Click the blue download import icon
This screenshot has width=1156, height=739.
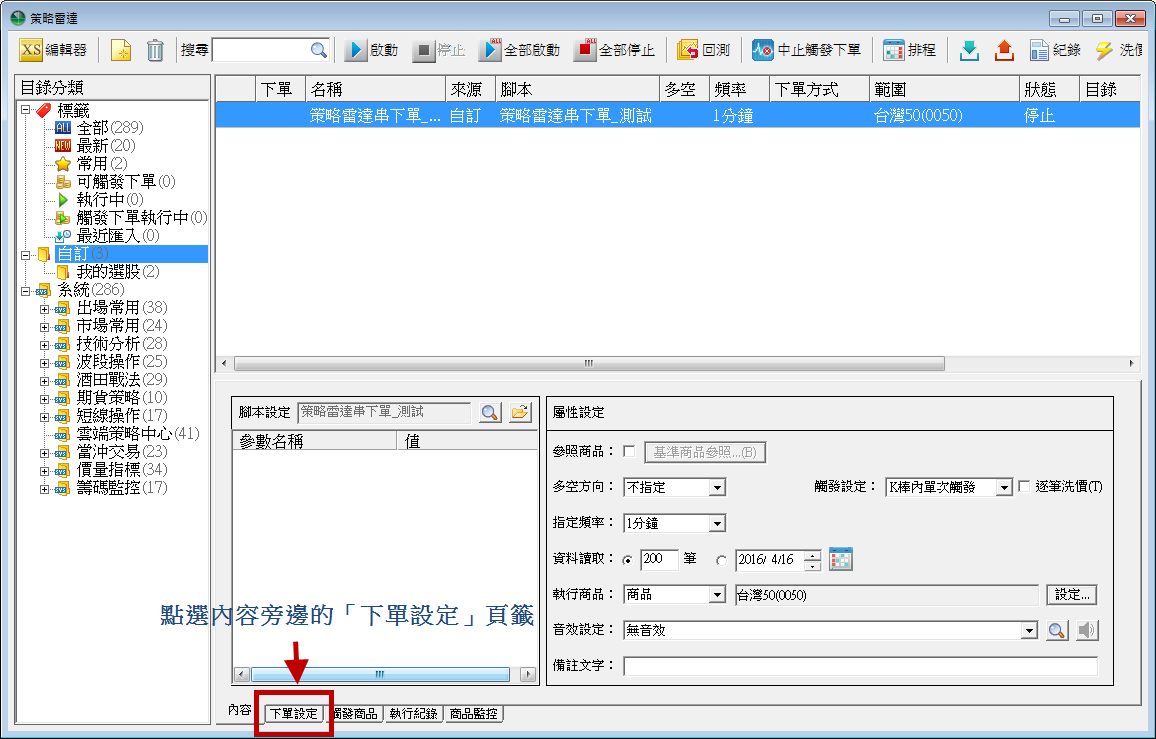point(969,50)
